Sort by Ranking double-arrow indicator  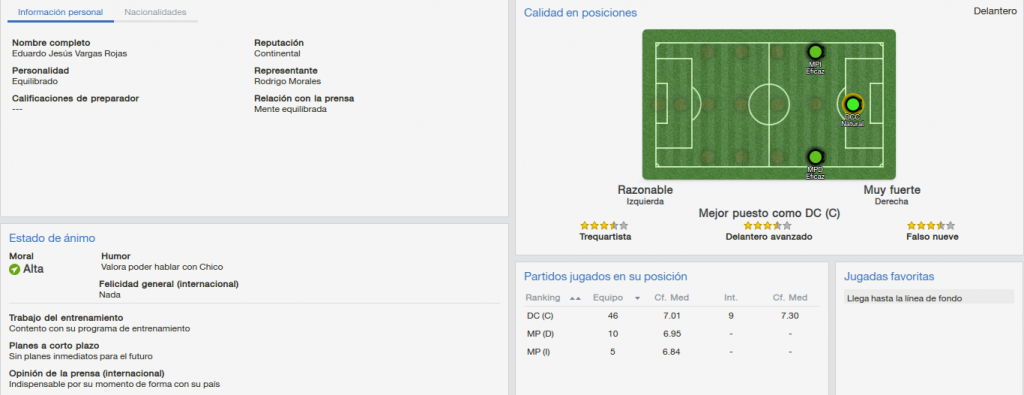point(575,298)
